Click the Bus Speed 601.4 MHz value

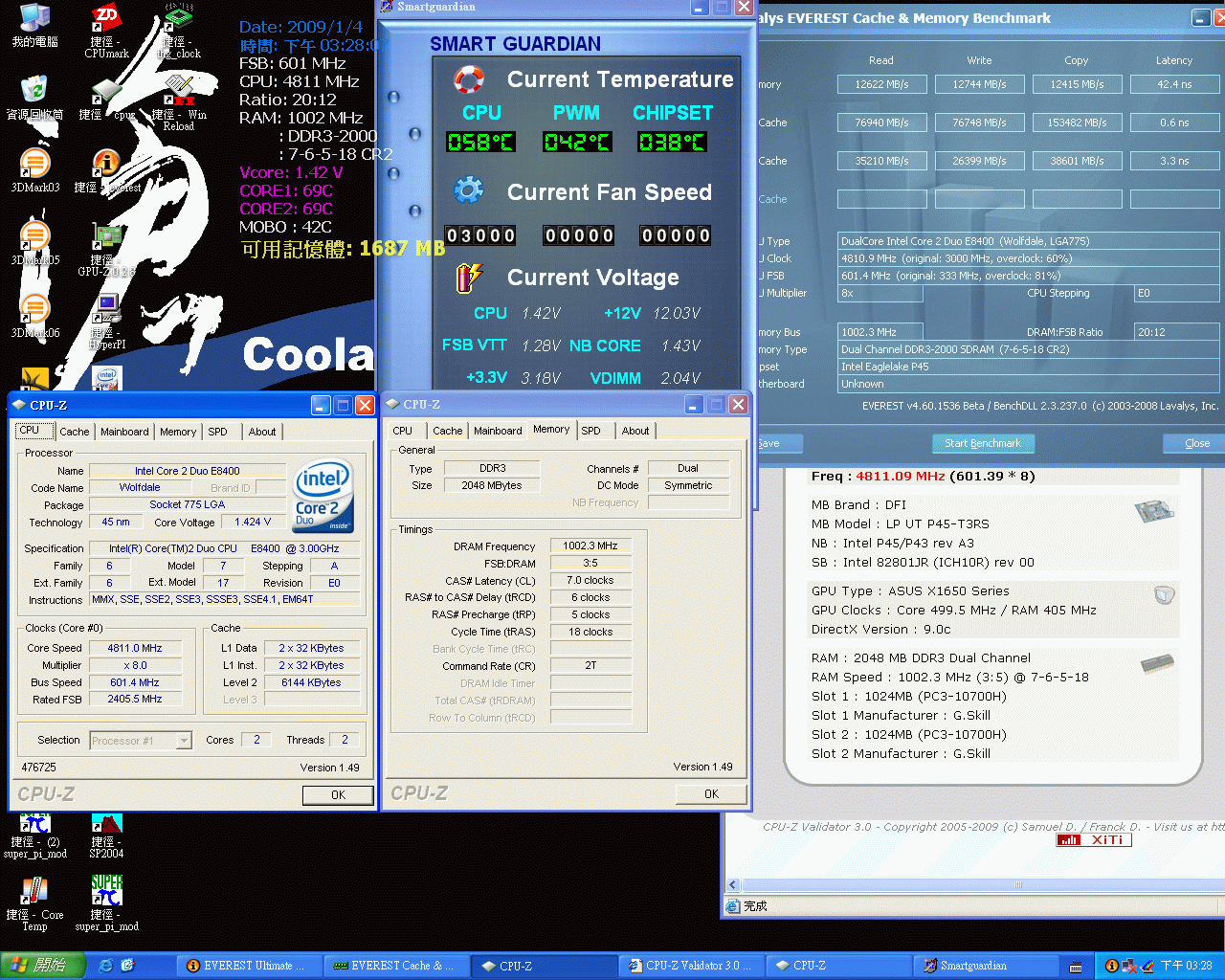click(x=135, y=682)
